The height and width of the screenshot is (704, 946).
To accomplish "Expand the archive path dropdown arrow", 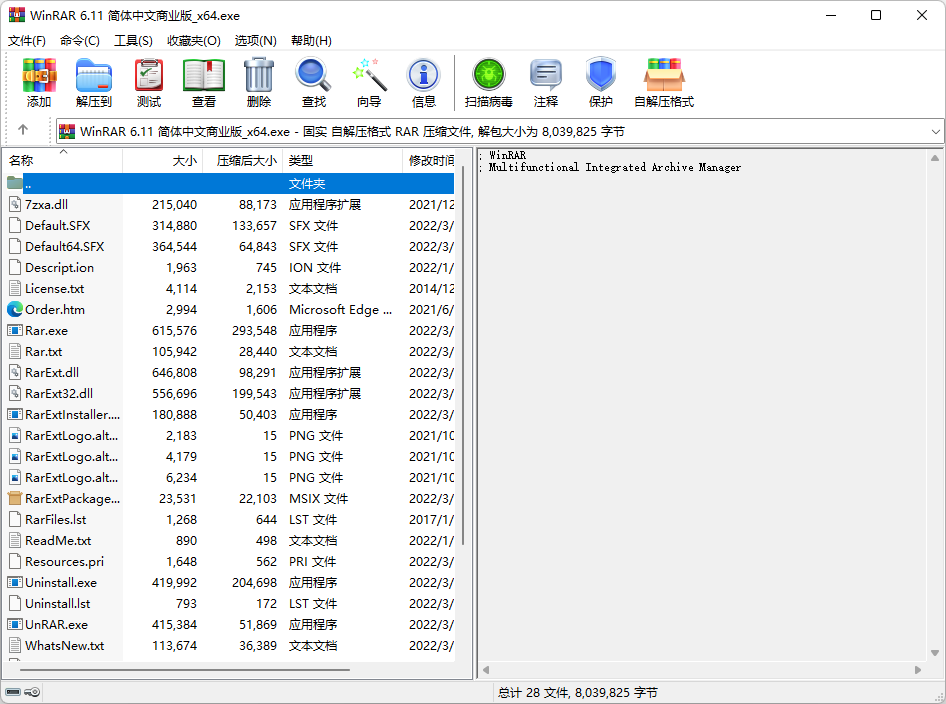I will [935, 132].
